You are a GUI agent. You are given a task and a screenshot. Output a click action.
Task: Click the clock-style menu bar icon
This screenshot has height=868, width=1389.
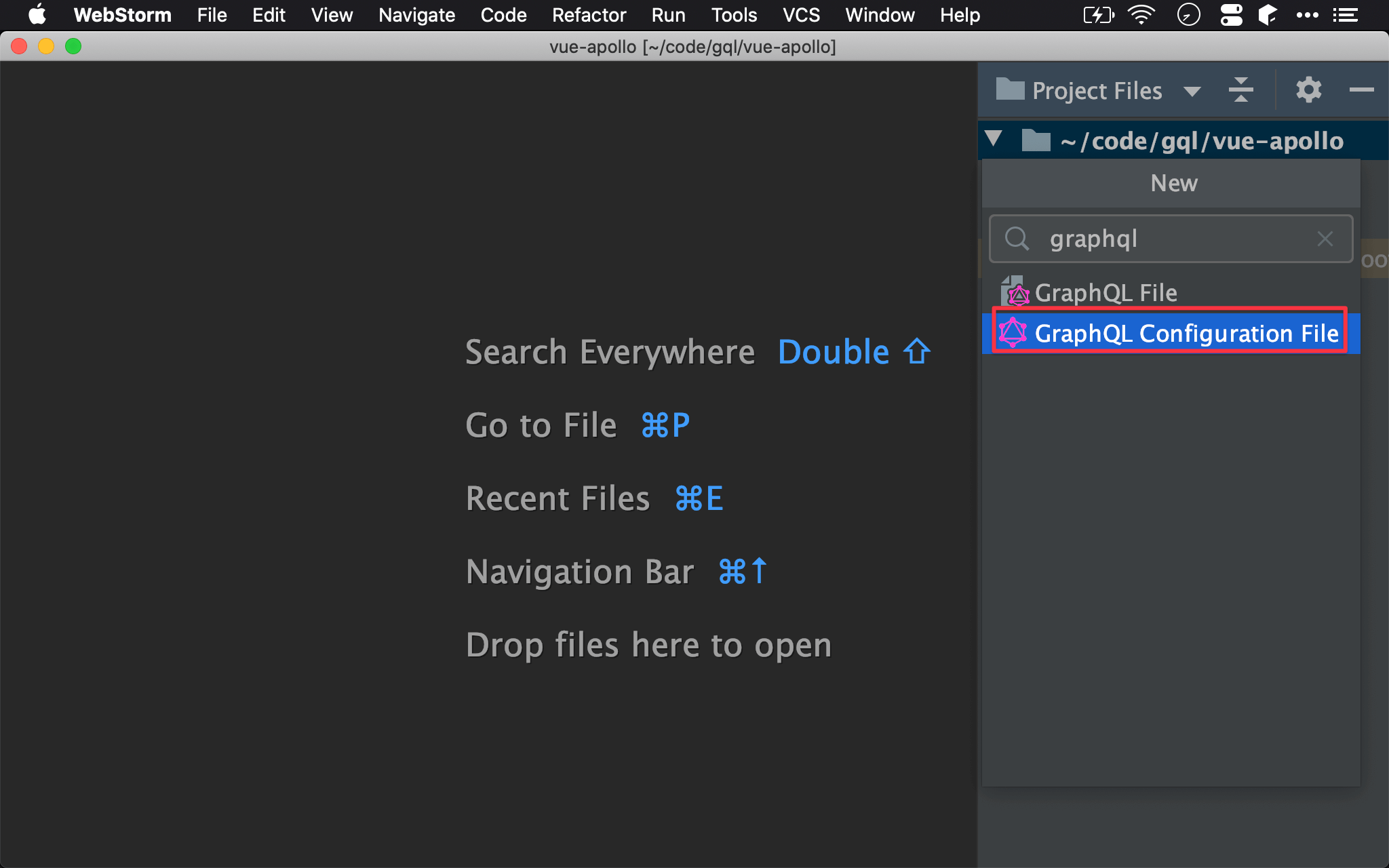coord(1188,15)
